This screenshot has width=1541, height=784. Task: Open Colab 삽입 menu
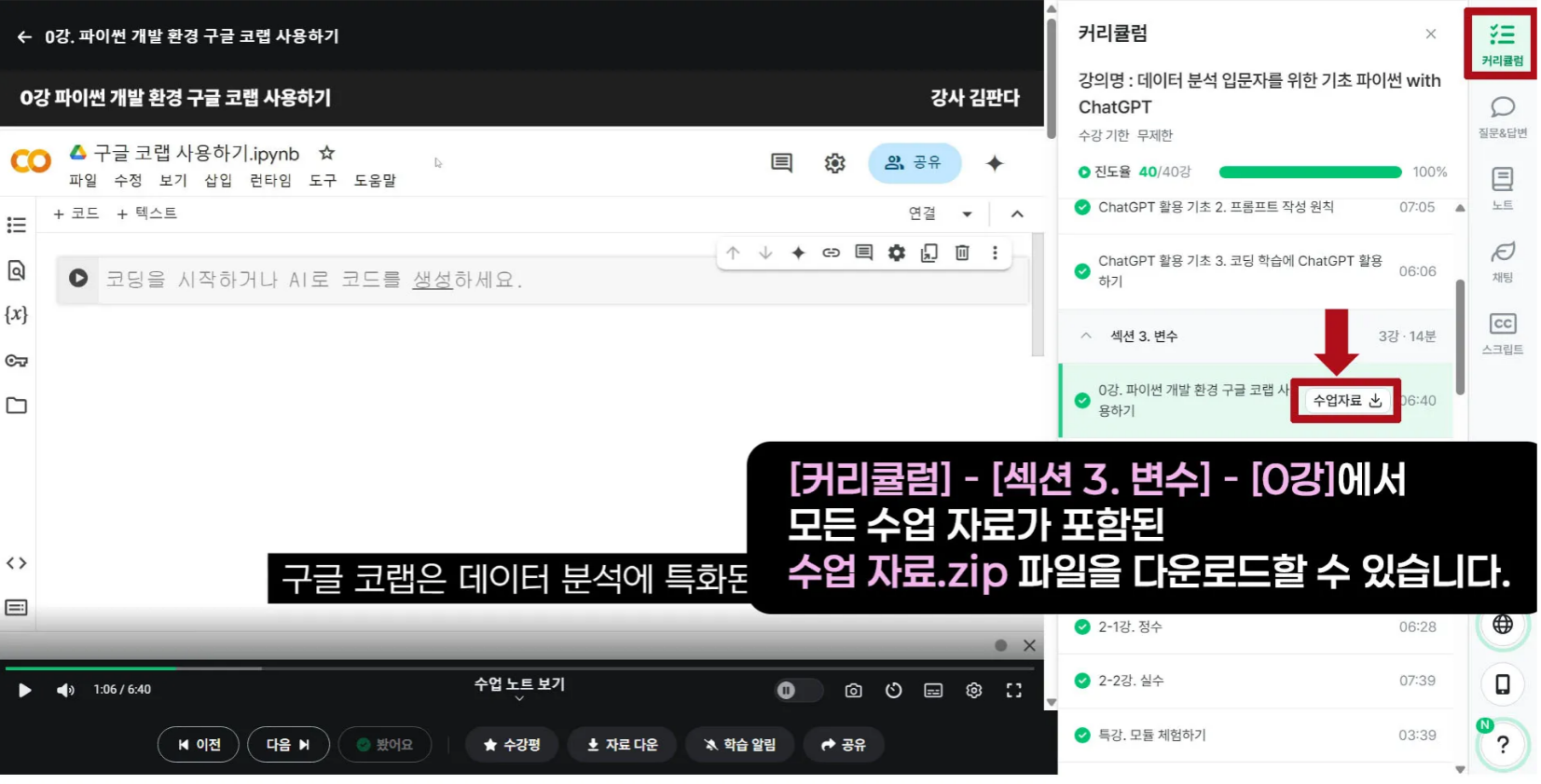point(218,181)
